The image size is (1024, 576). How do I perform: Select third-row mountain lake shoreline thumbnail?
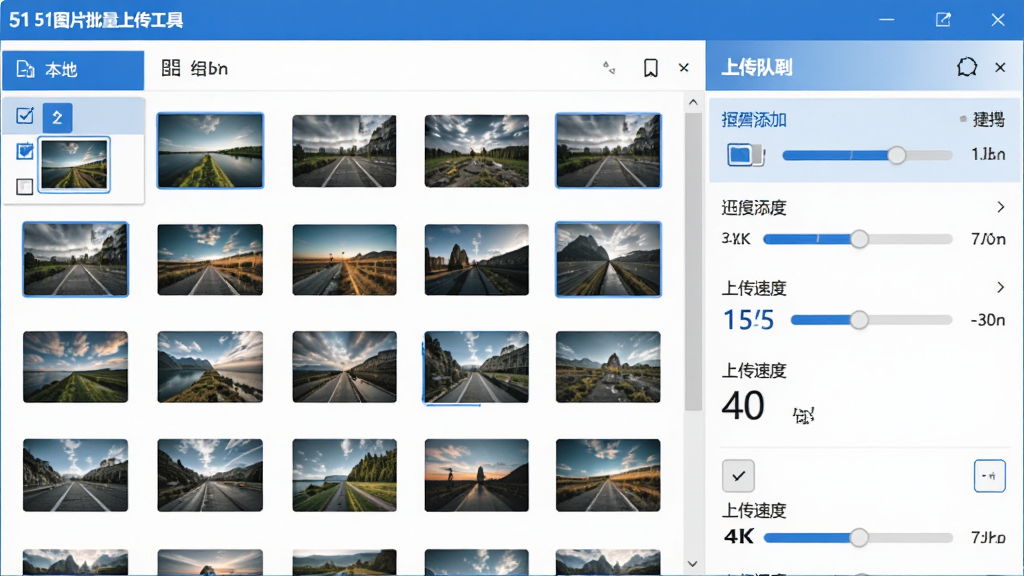point(210,366)
